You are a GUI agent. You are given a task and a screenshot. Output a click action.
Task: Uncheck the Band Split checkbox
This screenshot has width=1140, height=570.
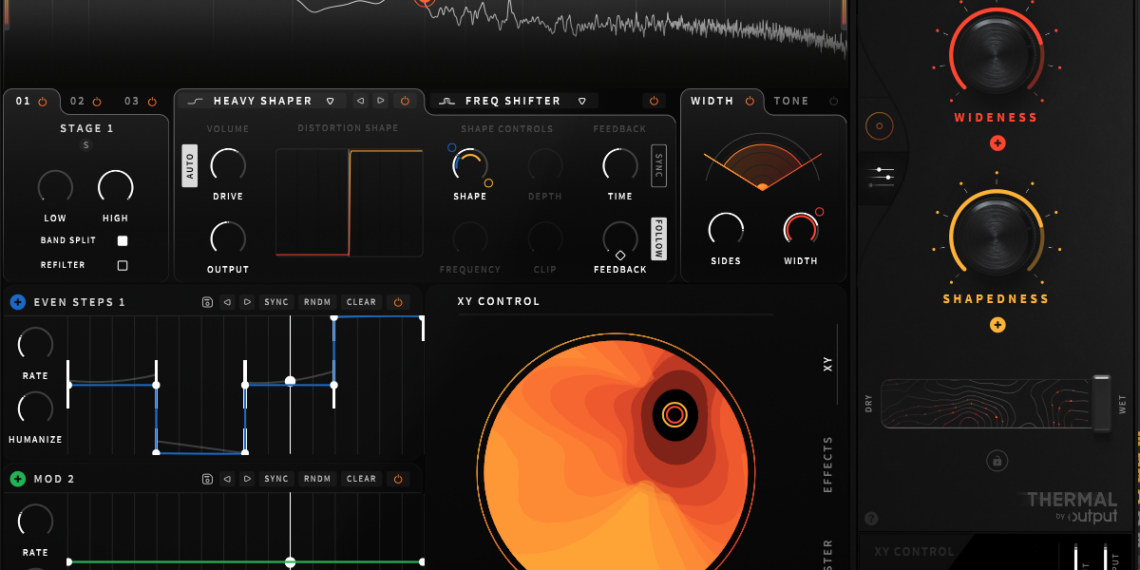(x=123, y=241)
